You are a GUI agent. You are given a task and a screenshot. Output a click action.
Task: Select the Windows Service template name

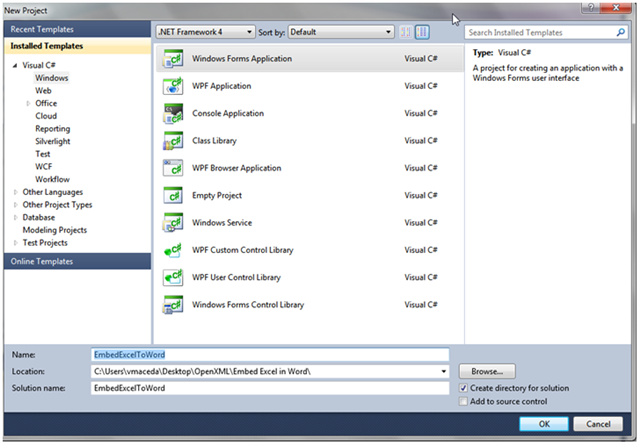coord(222,222)
